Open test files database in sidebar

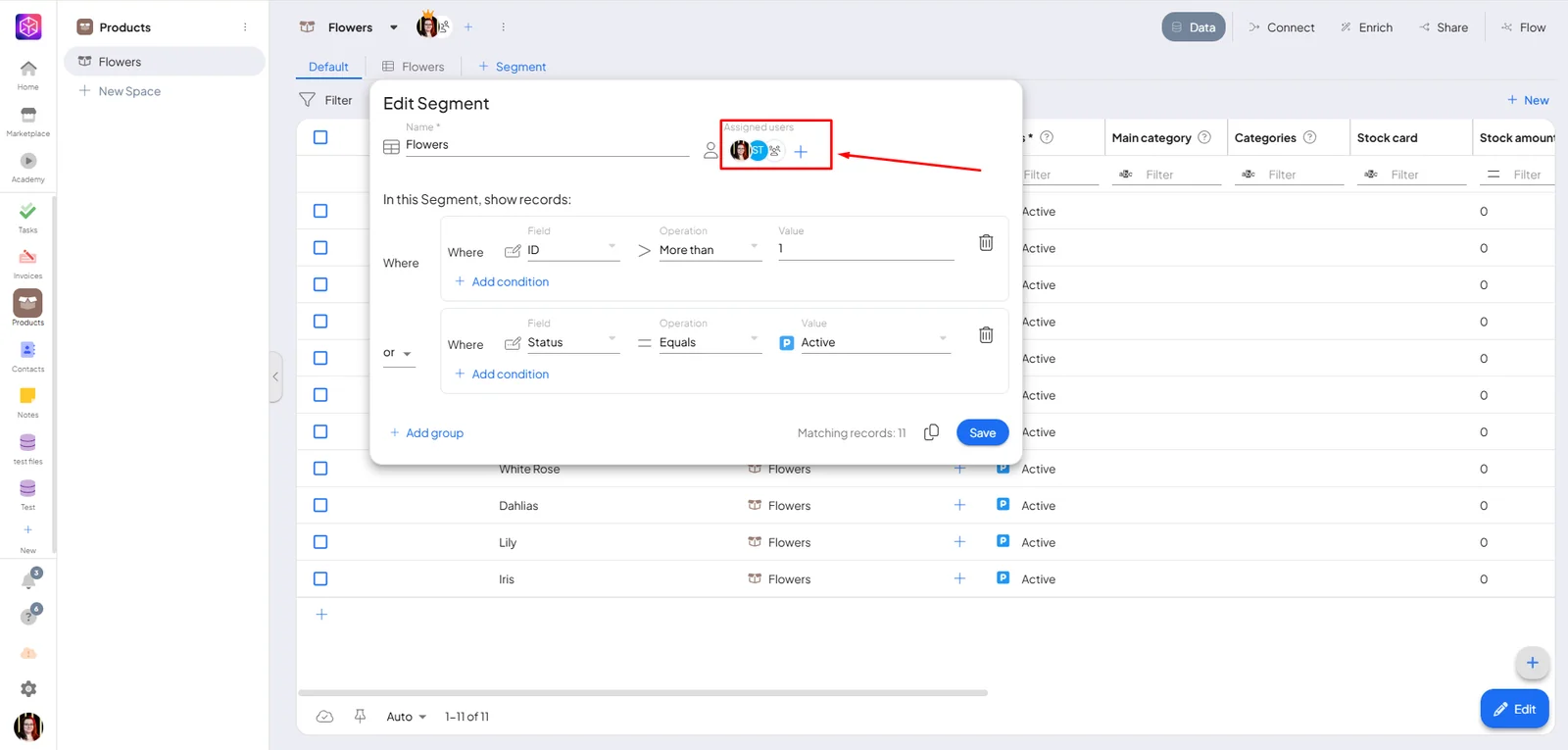click(28, 448)
